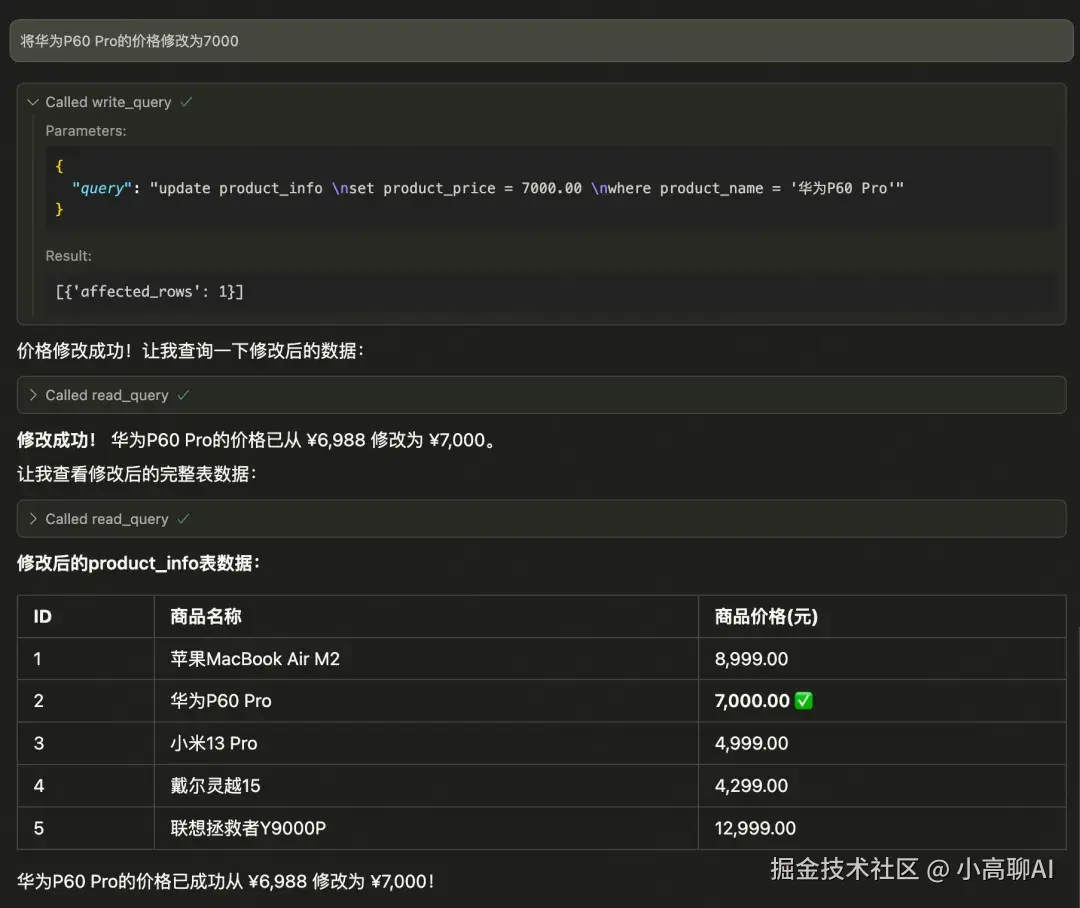Screen dimensions: 1080x908
Task: Click the 'Parameters:' label
Action: click(x=86, y=131)
